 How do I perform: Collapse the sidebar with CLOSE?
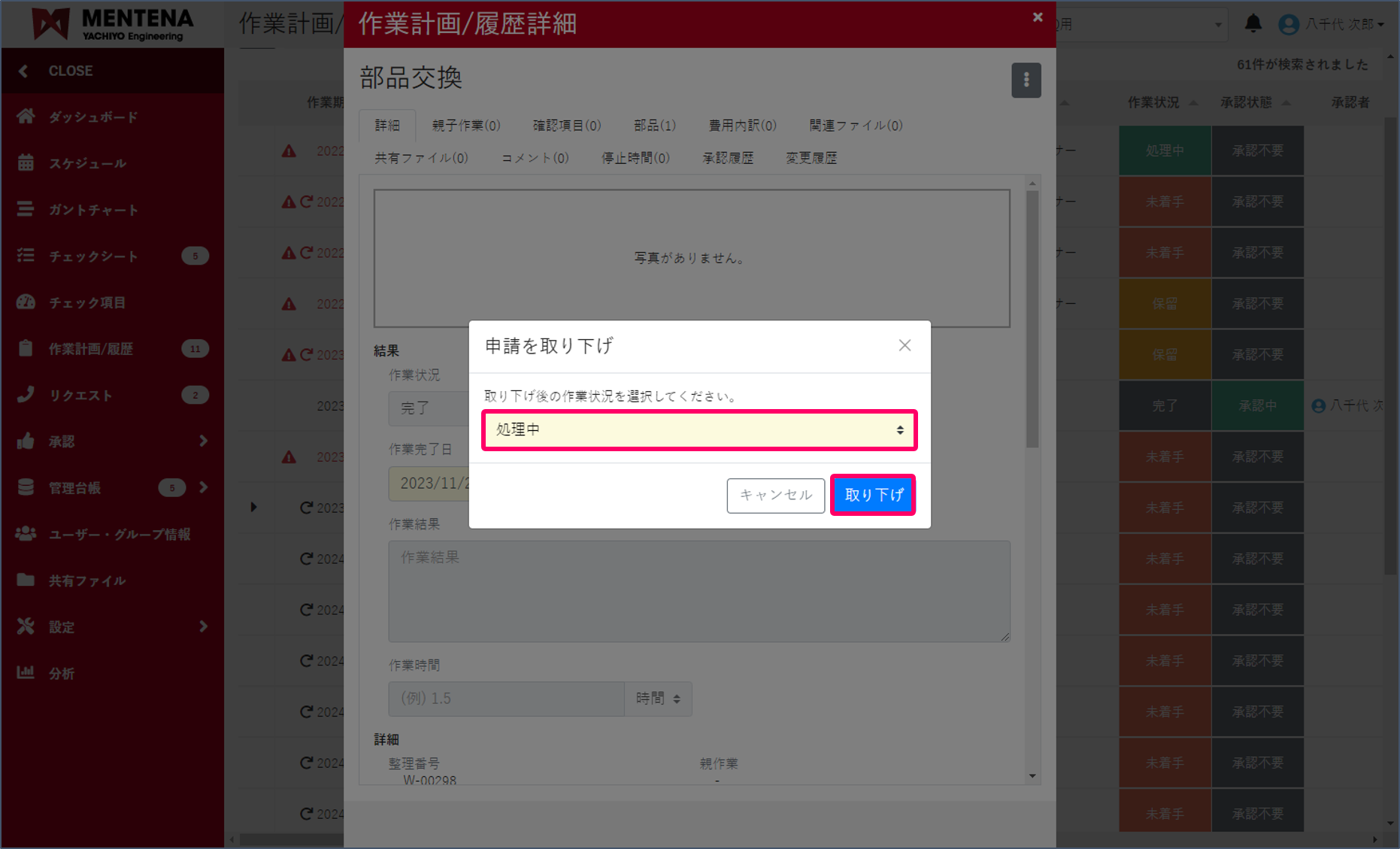click(70, 70)
